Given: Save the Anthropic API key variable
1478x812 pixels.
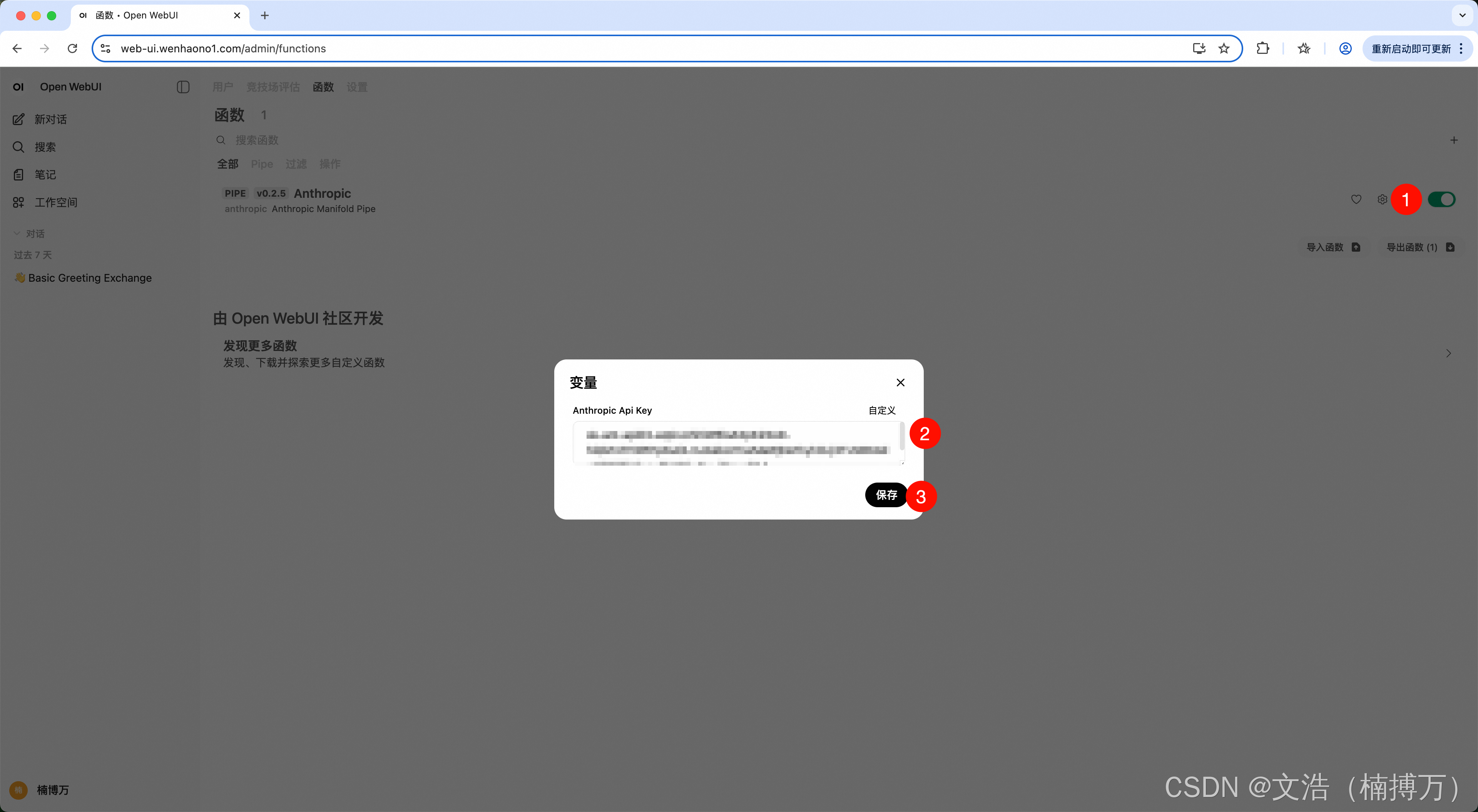Looking at the screenshot, I should 886,495.
